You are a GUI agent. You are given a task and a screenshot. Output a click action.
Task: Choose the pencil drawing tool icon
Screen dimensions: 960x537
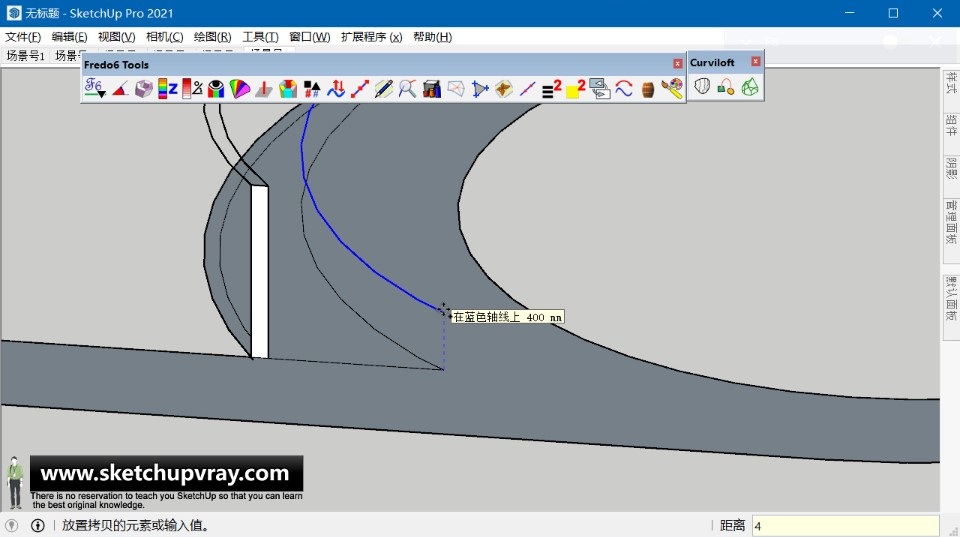[384, 89]
